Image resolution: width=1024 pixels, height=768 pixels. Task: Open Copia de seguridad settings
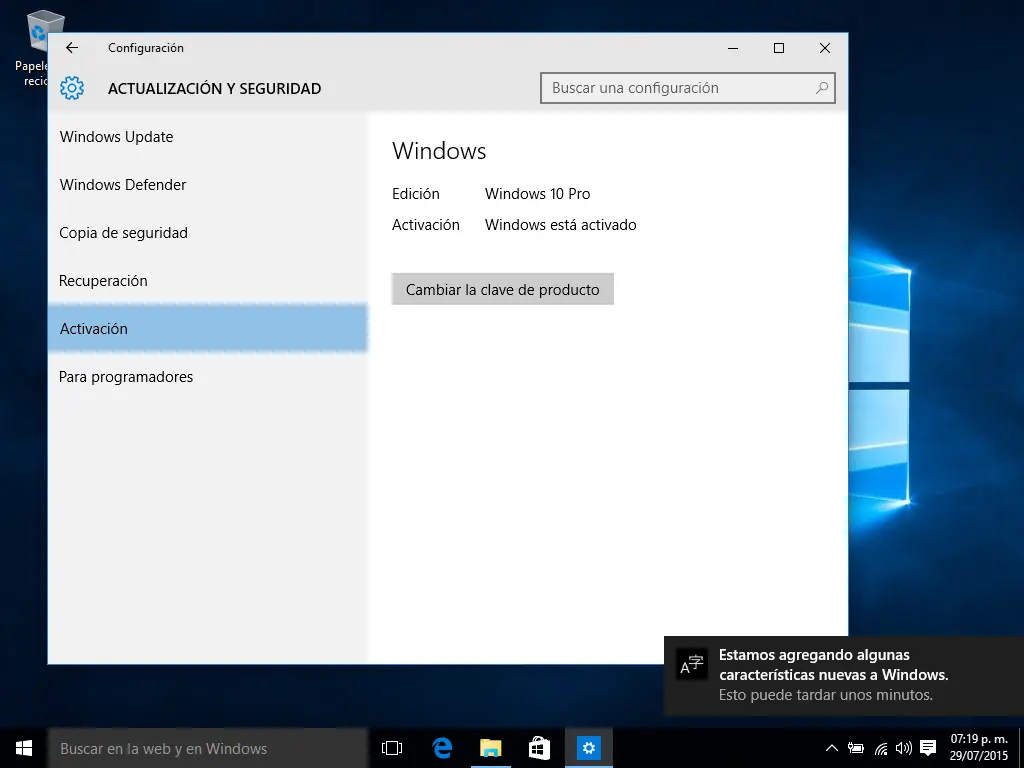pyautogui.click(x=208, y=233)
